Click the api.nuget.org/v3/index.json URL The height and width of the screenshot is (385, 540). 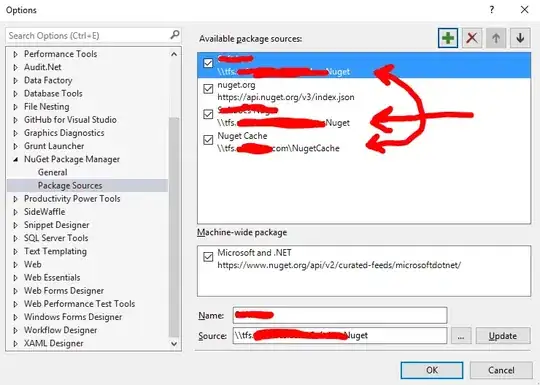(285, 97)
